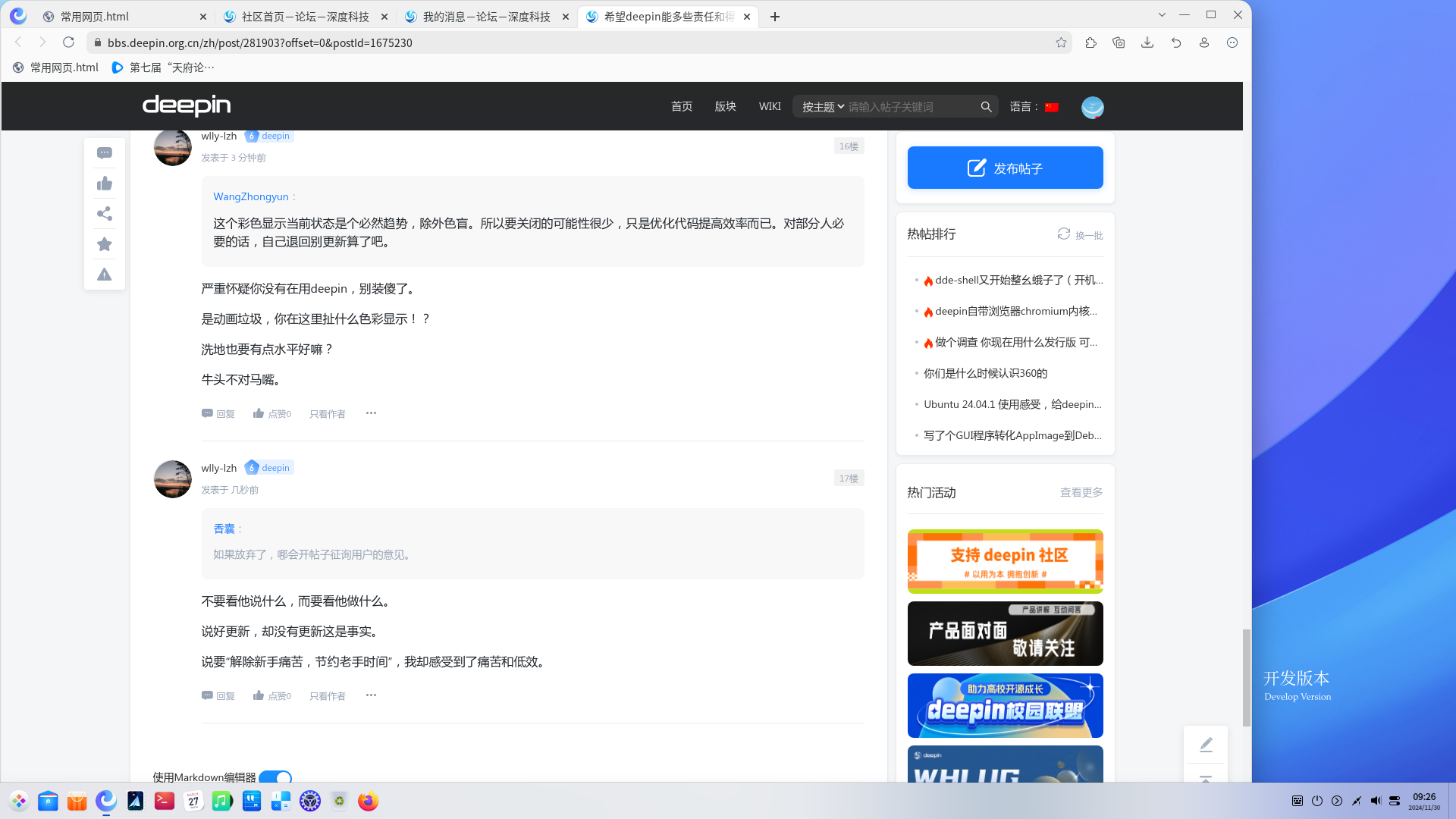Viewport: 1456px width, 819px height.
Task: Open the 支持 deepin 社区 banner
Action: click(x=1006, y=561)
